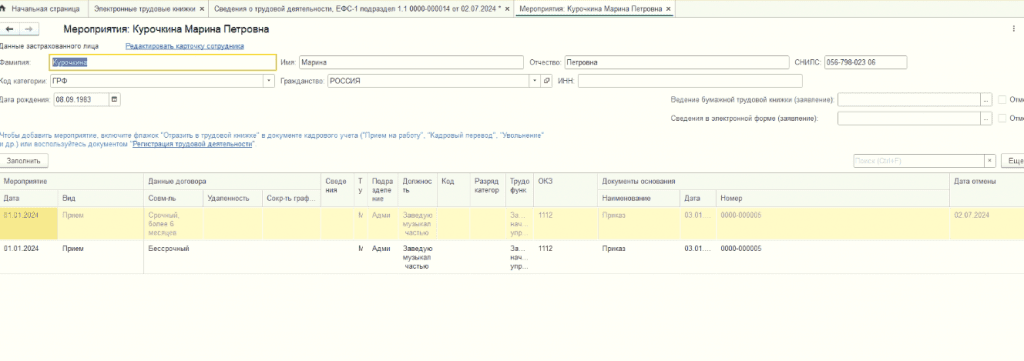Open calendar picker for Дата рождения
Screen dimensions: 1024x361
point(115,100)
